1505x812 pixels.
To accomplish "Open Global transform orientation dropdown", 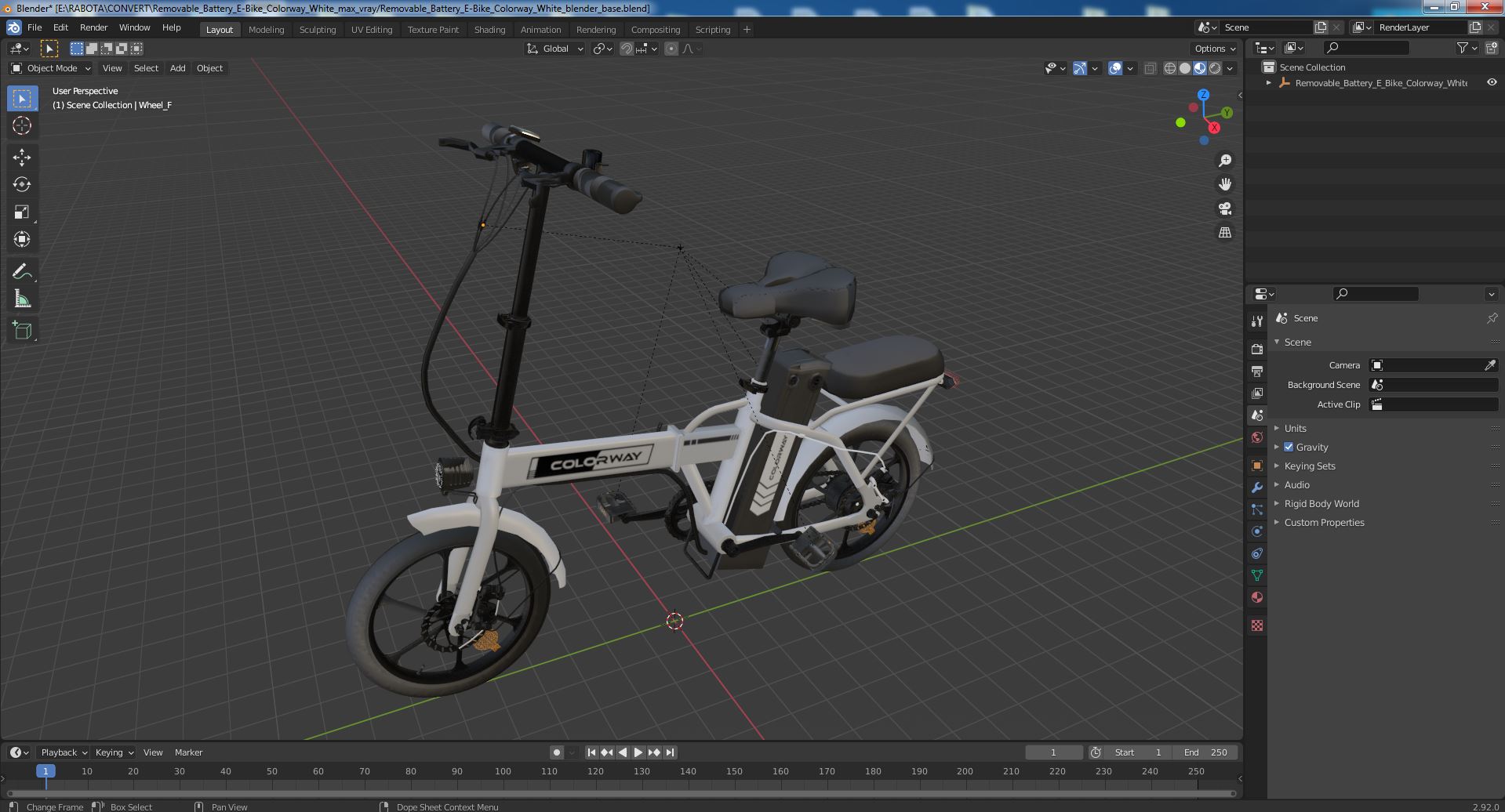I will point(555,49).
